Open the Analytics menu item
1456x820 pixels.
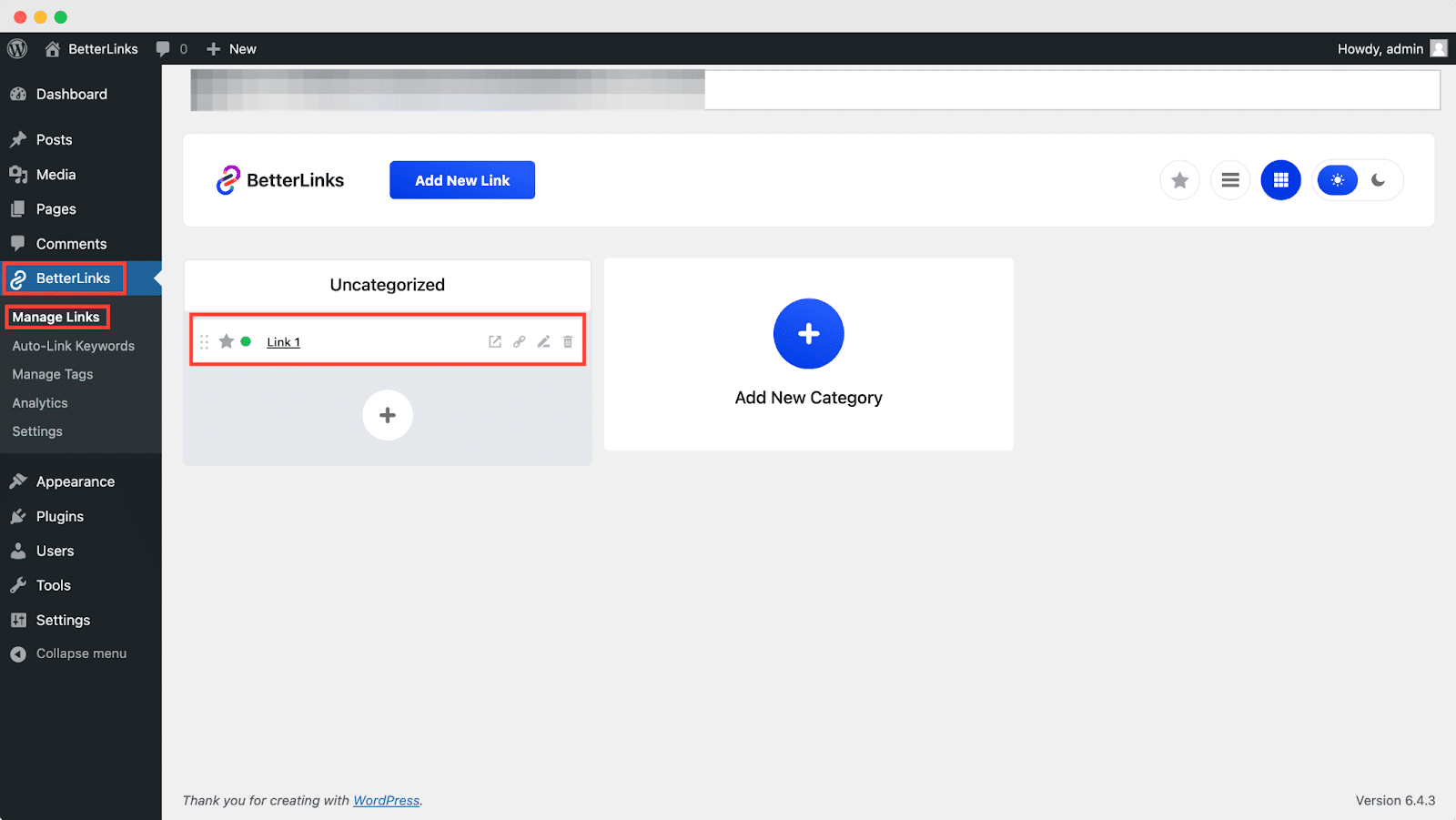[39, 402]
